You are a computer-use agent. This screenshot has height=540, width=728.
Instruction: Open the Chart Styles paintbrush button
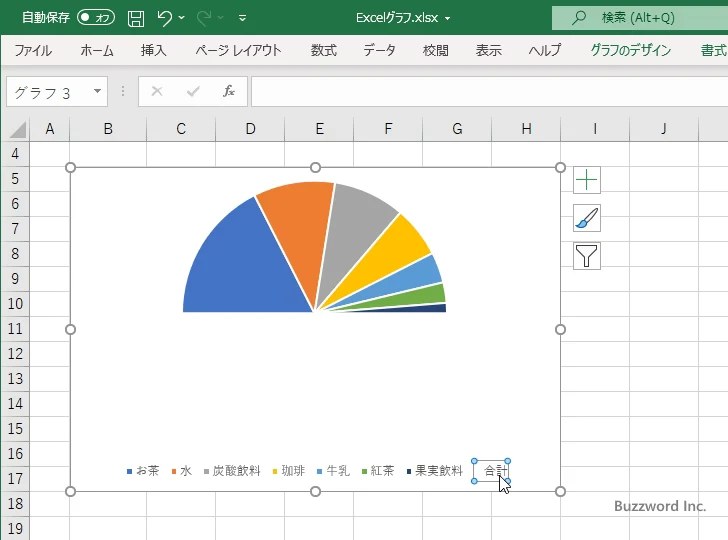587,218
